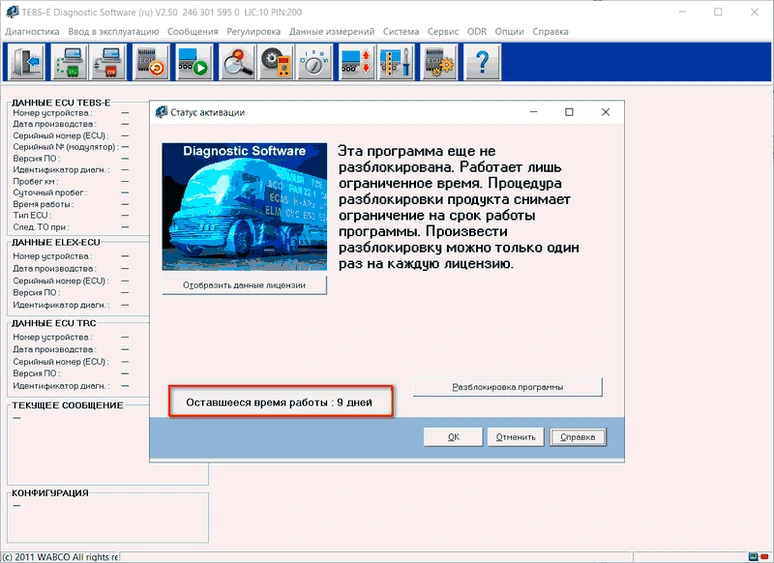774x563 pixels.
Task: Click the exit door toolbar icon
Action: coord(27,62)
